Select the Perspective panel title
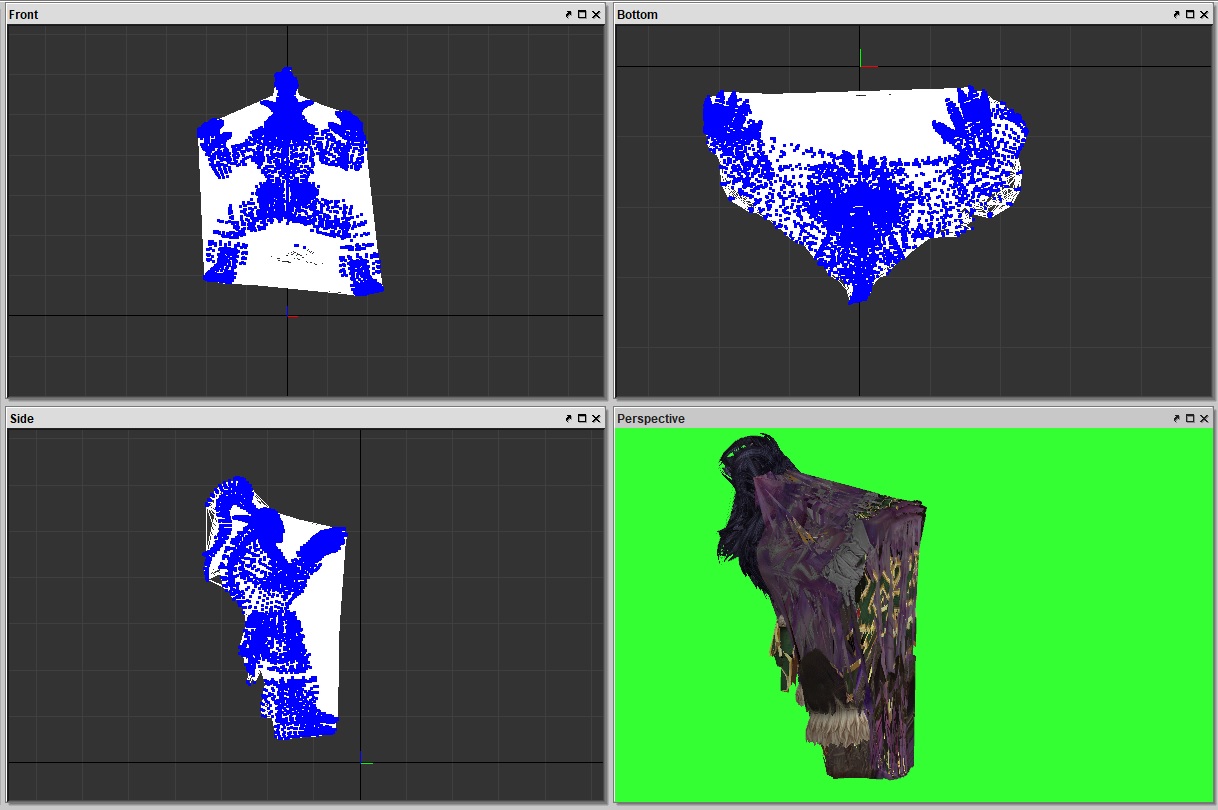 (651, 419)
